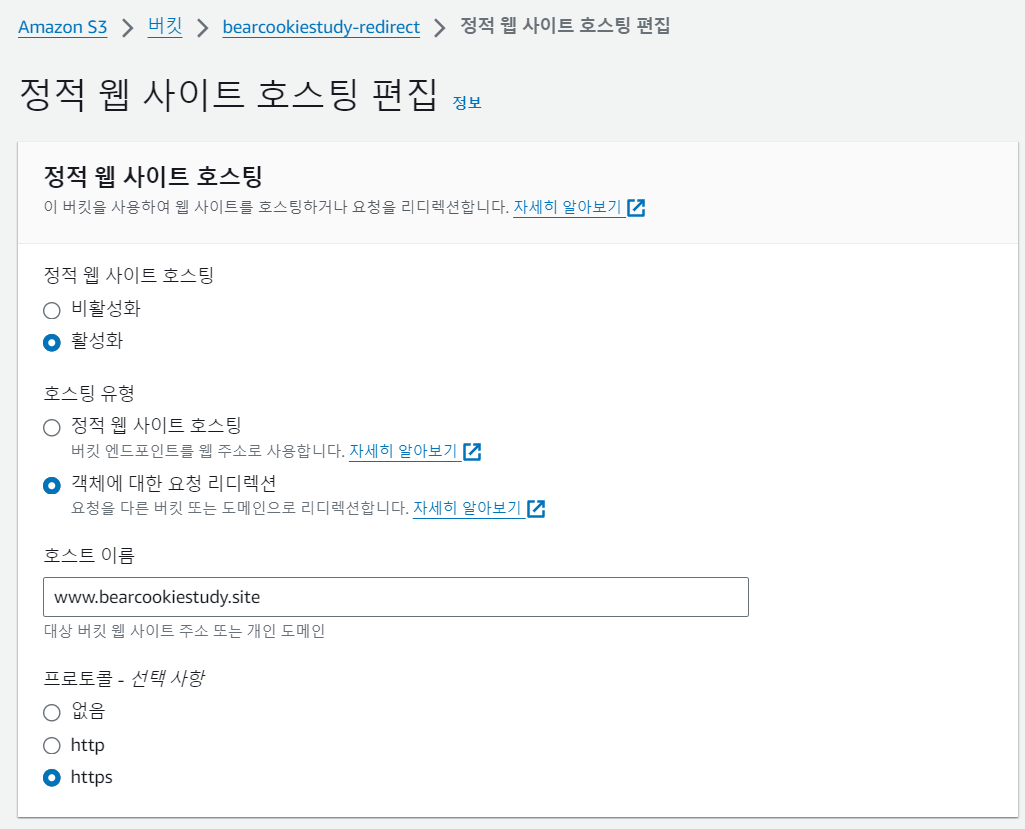The image size is (1025, 829).
Task: Open 자세히 알아보기 link about bucket endpoint
Action: tap(403, 451)
